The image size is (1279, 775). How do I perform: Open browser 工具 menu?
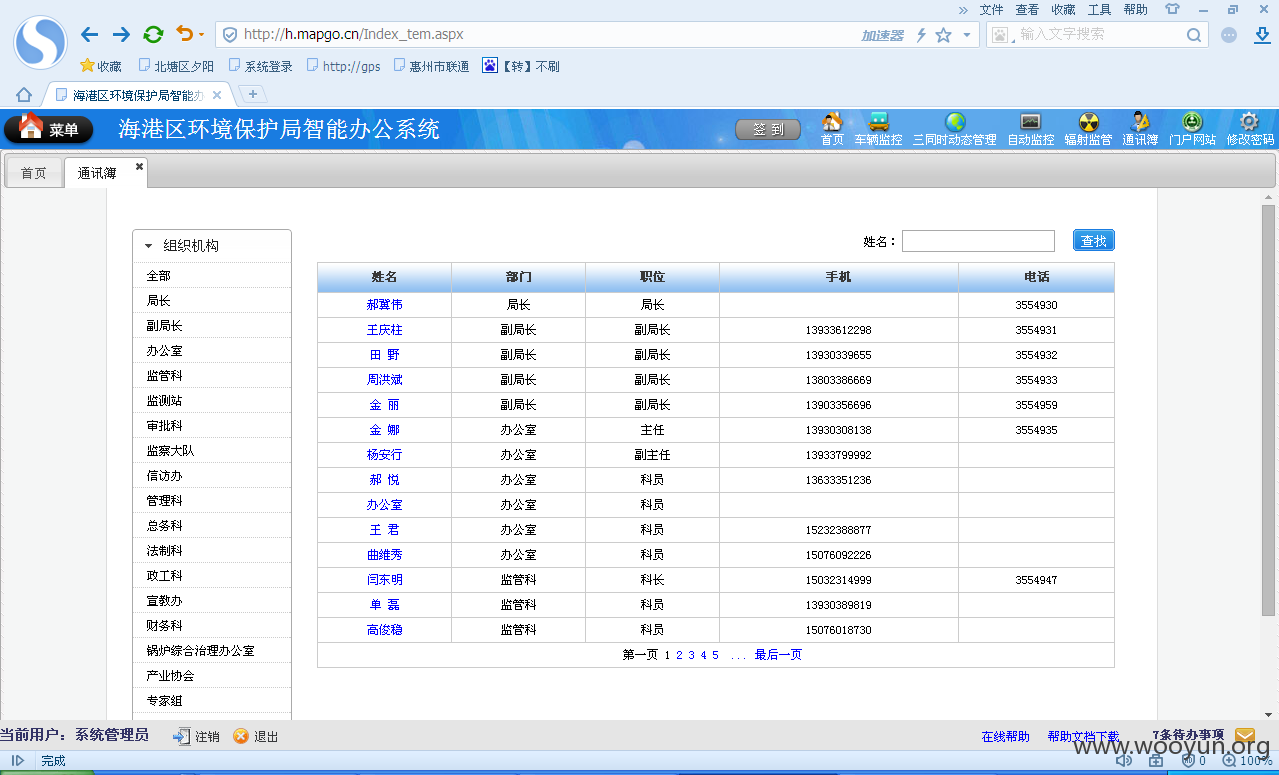[1099, 9]
